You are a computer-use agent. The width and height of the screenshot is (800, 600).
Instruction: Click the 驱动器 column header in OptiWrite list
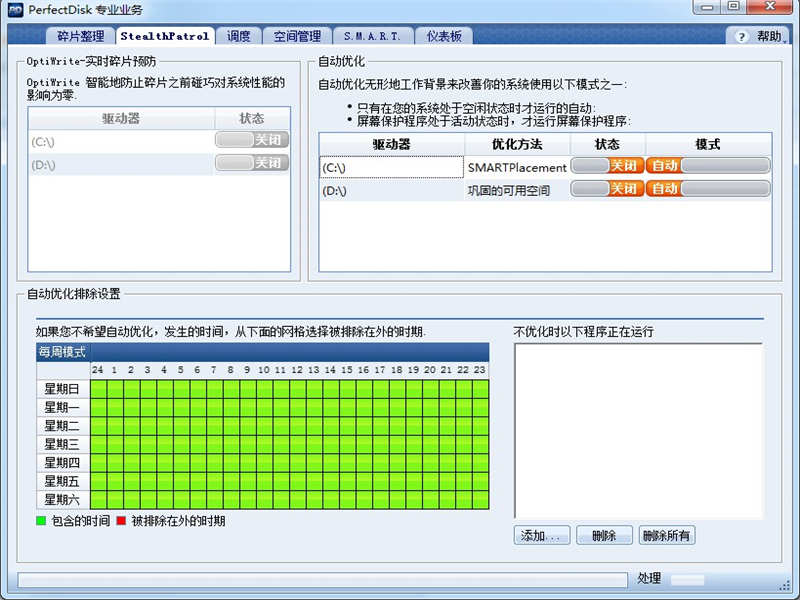tap(121, 118)
